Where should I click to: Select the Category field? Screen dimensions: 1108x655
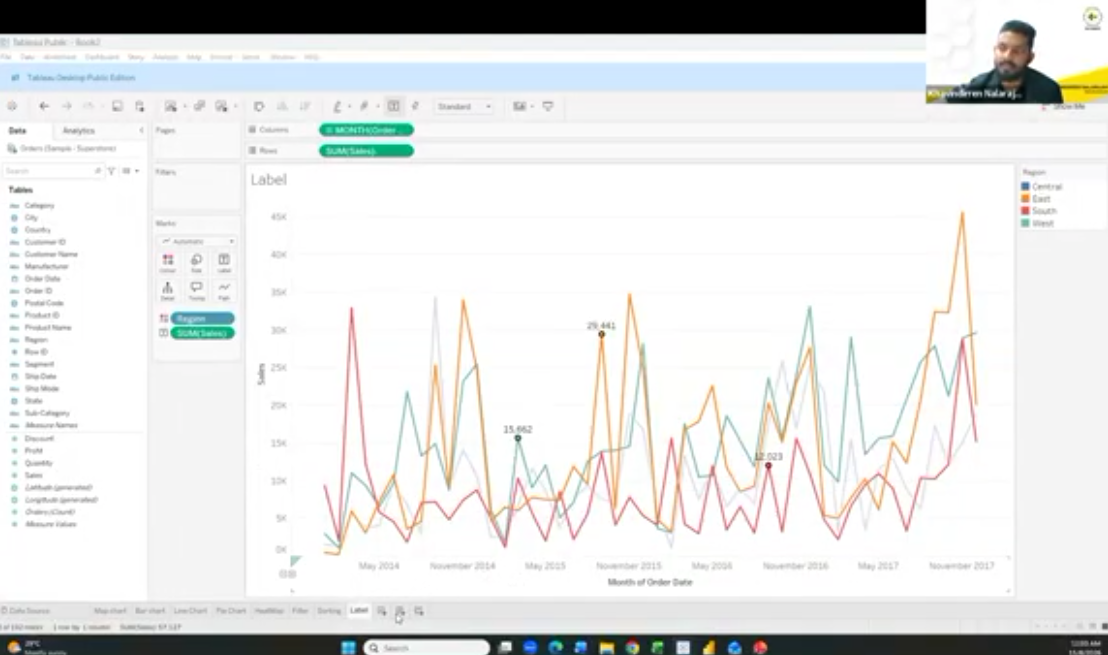tap(40, 206)
